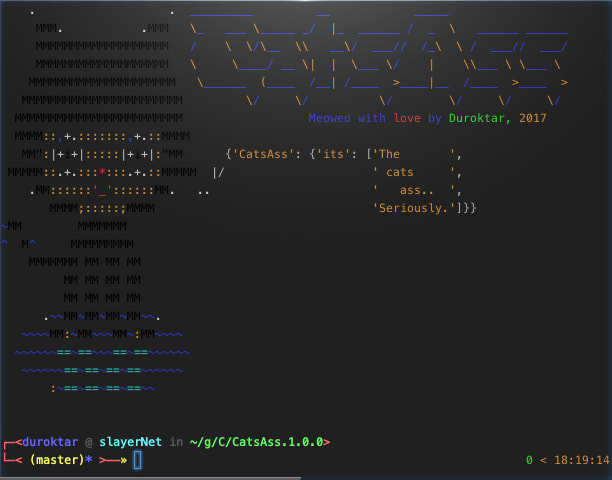Click the horizontal scrollbar at bottom
The height and width of the screenshot is (480, 612).
(150, 478)
